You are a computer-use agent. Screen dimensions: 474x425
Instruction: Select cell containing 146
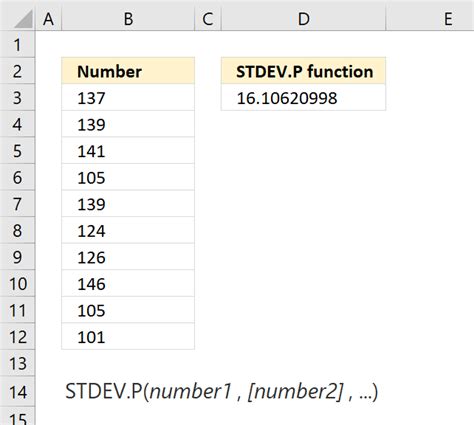(x=128, y=284)
